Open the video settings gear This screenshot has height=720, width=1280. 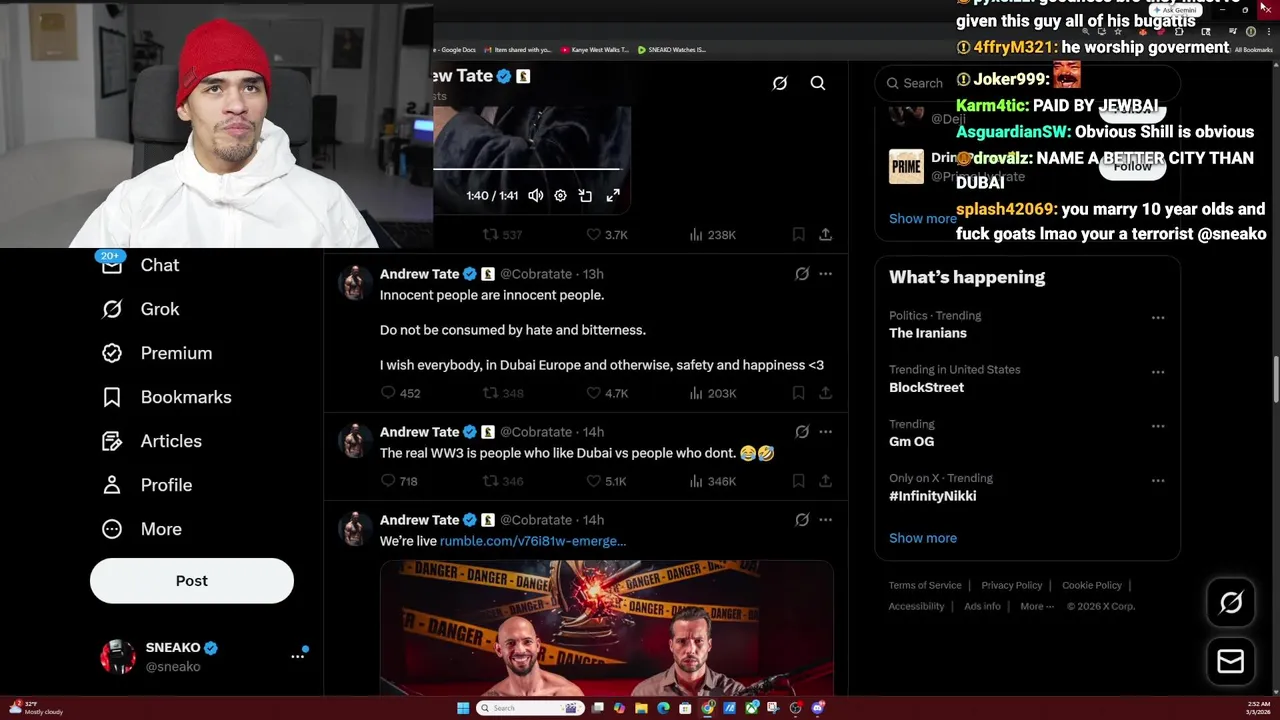pyautogui.click(x=560, y=196)
